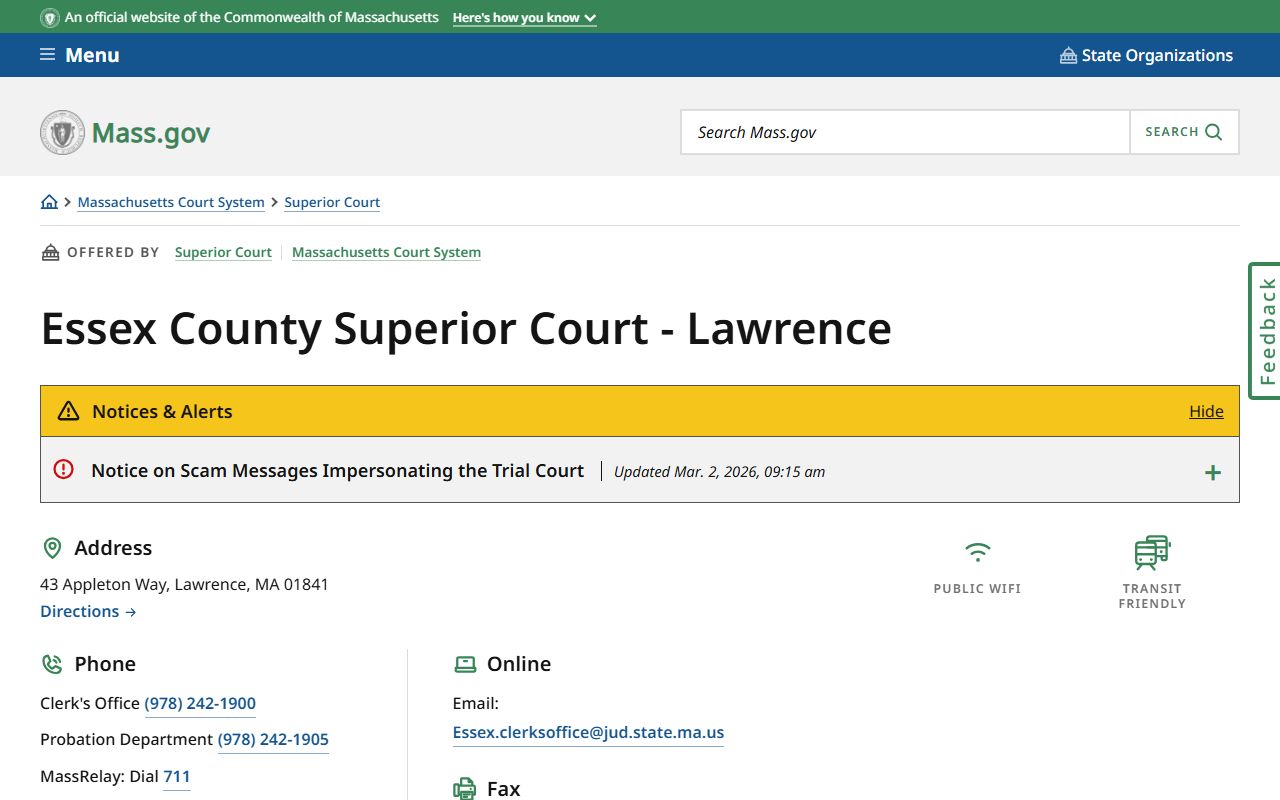Viewport: 1280px width, 800px height.
Task: Call Clerk's Office (978) 242-1900
Action: click(x=200, y=703)
